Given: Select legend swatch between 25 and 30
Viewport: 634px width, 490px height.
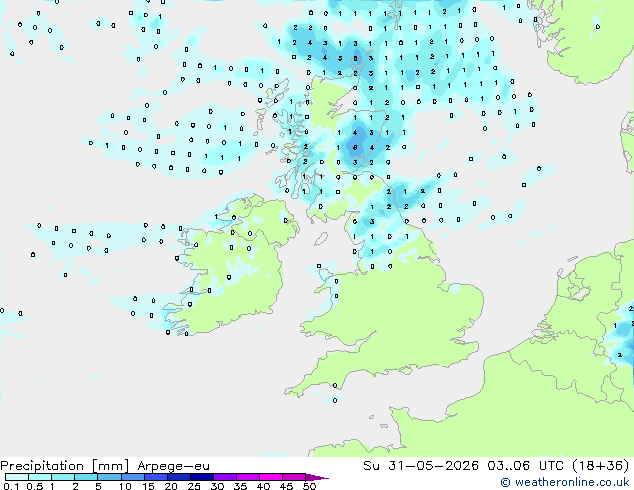Looking at the screenshot, I should click(x=202, y=477).
